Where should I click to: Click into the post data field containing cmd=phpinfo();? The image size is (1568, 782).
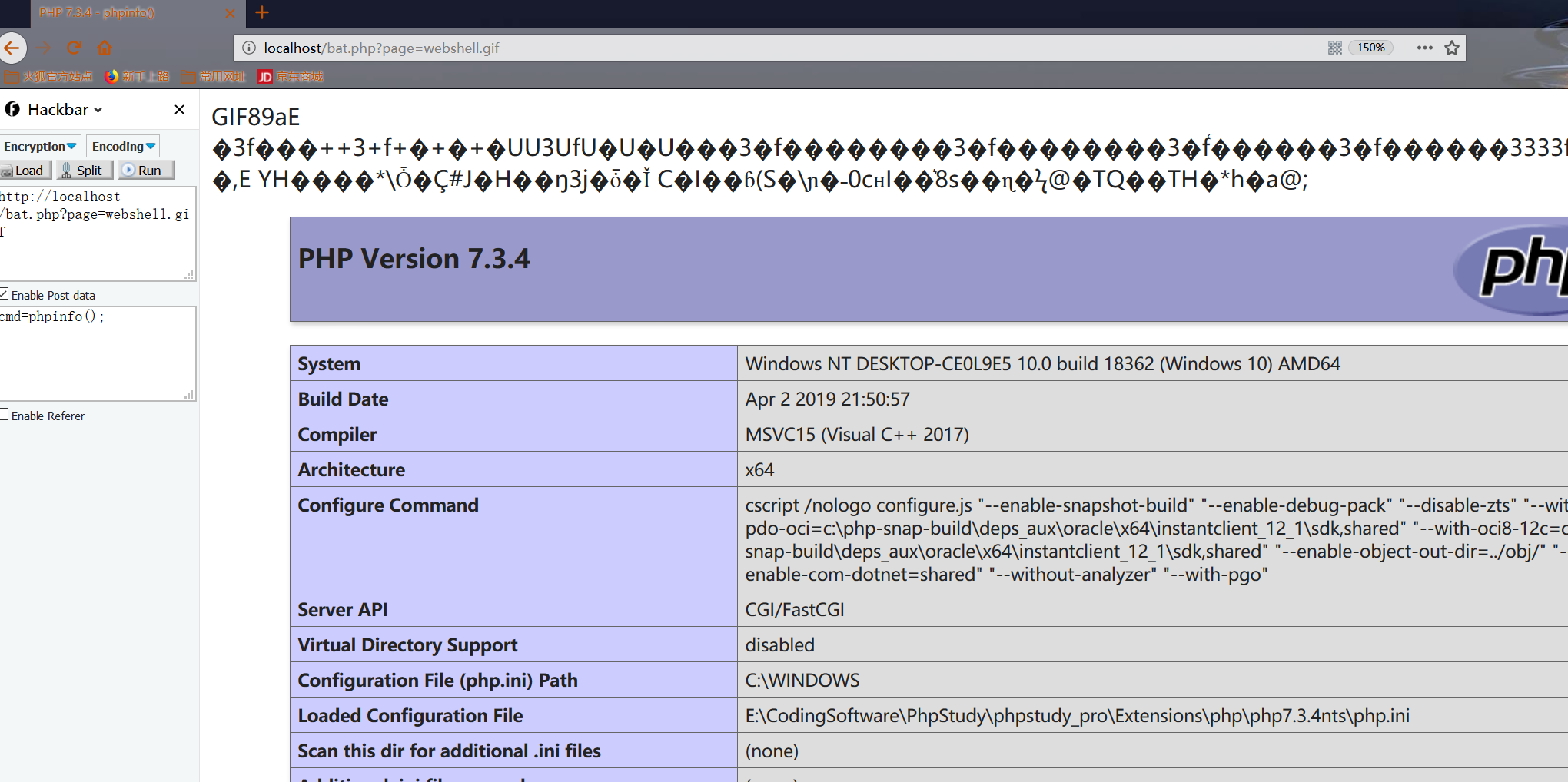coord(97,352)
